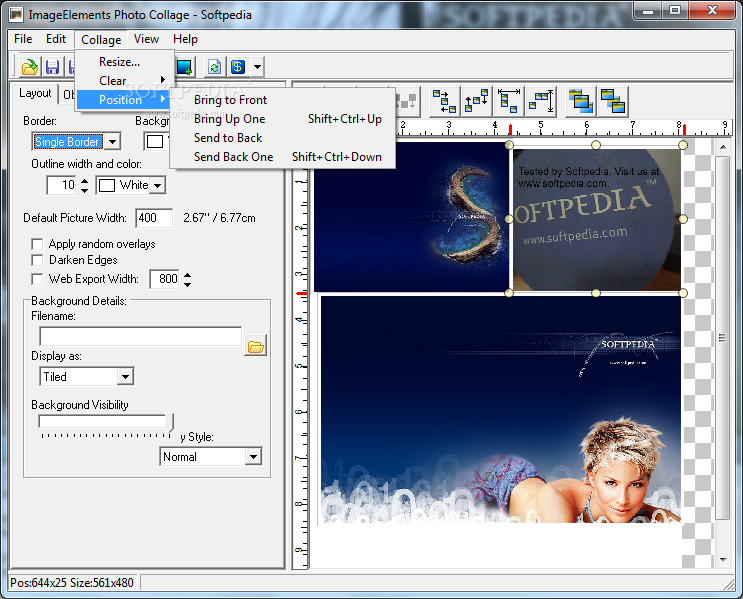Click the status bar position and size text
Viewport: 743px width, 599px height.
[x=72, y=583]
